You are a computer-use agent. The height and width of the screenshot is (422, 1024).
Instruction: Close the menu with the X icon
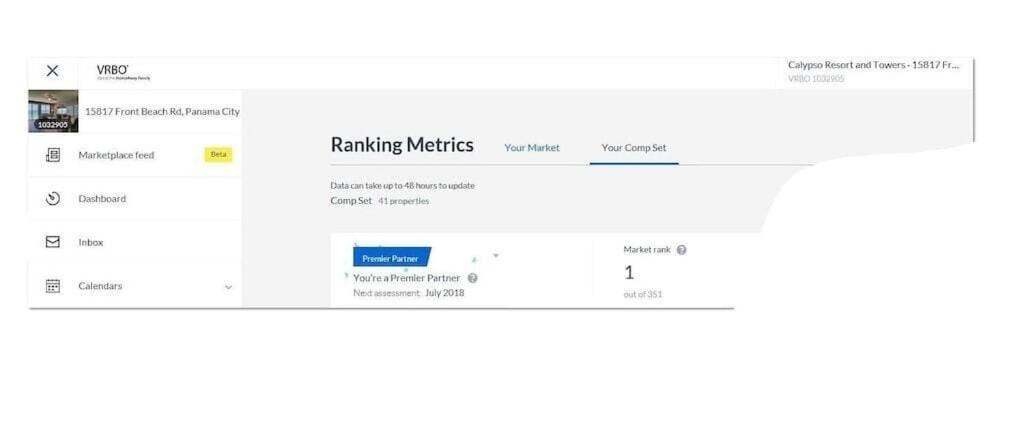pyautogui.click(x=53, y=71)
